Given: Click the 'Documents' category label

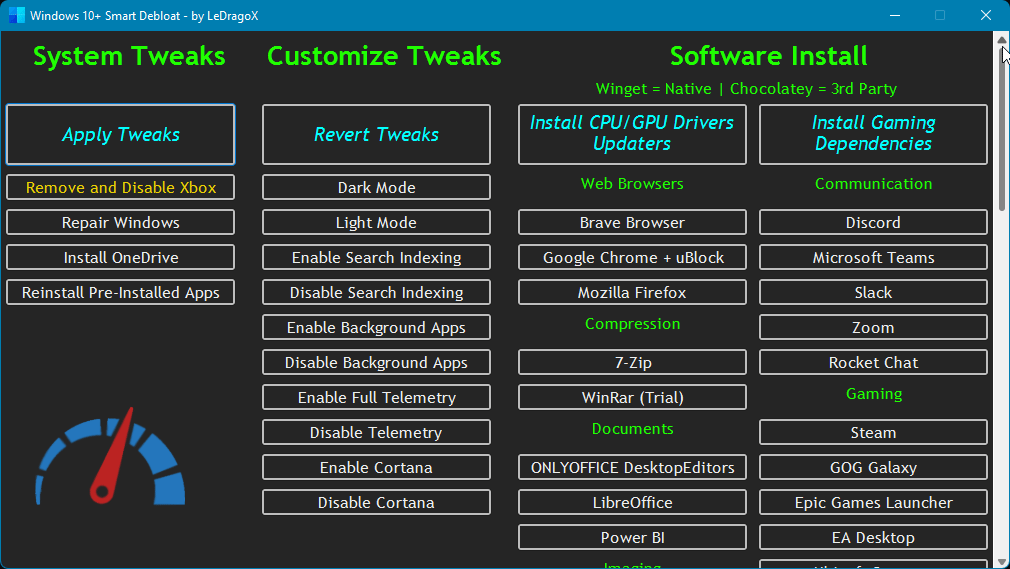Looking at the screenshot, I should [x=633, y=429].
